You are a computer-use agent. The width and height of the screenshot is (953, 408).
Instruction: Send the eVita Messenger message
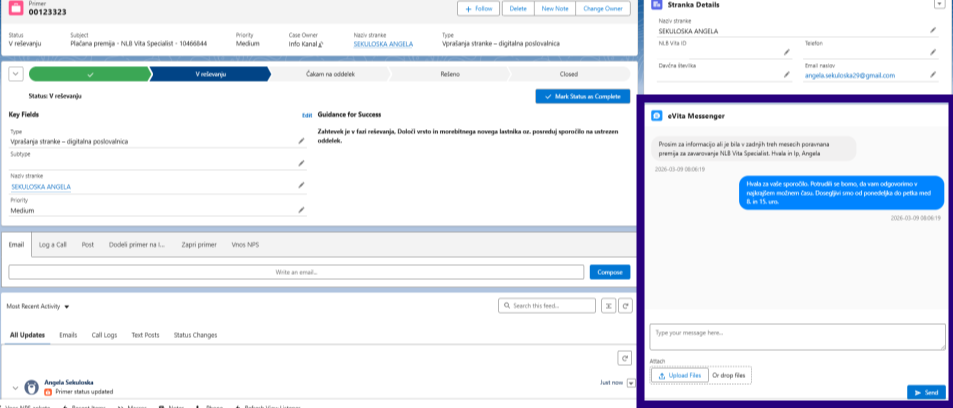pyautogui.click(x=926, y=393)
